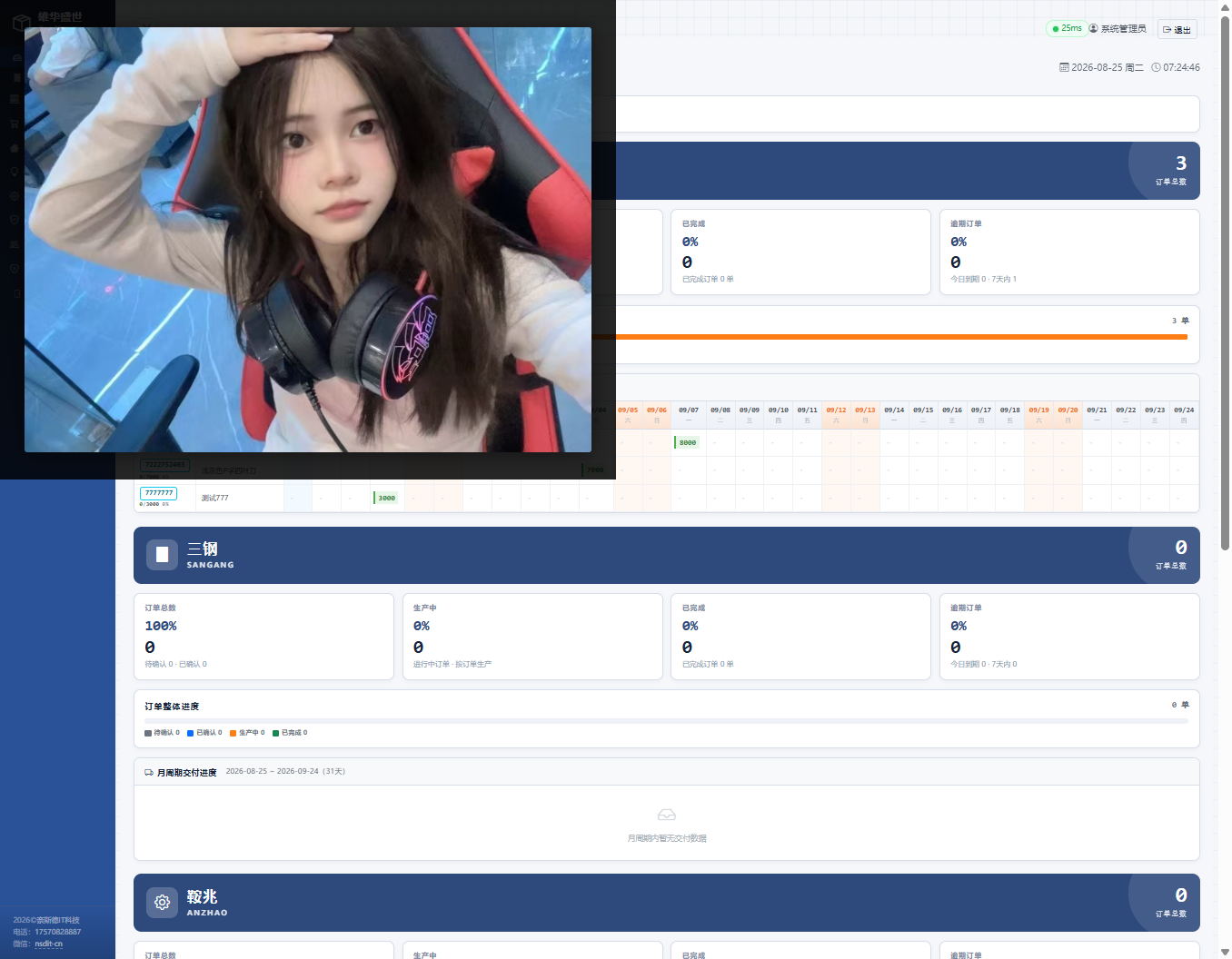Click the green 8000 cell under 09/07
Screen dimensions: 1232x959
[x=687, y=442]
